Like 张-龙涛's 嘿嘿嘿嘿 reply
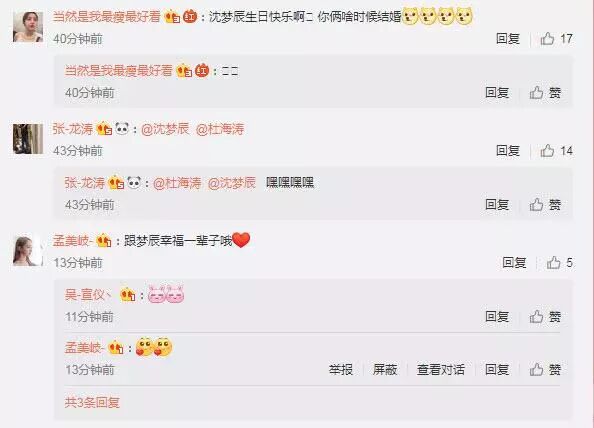 coord(545,205)
